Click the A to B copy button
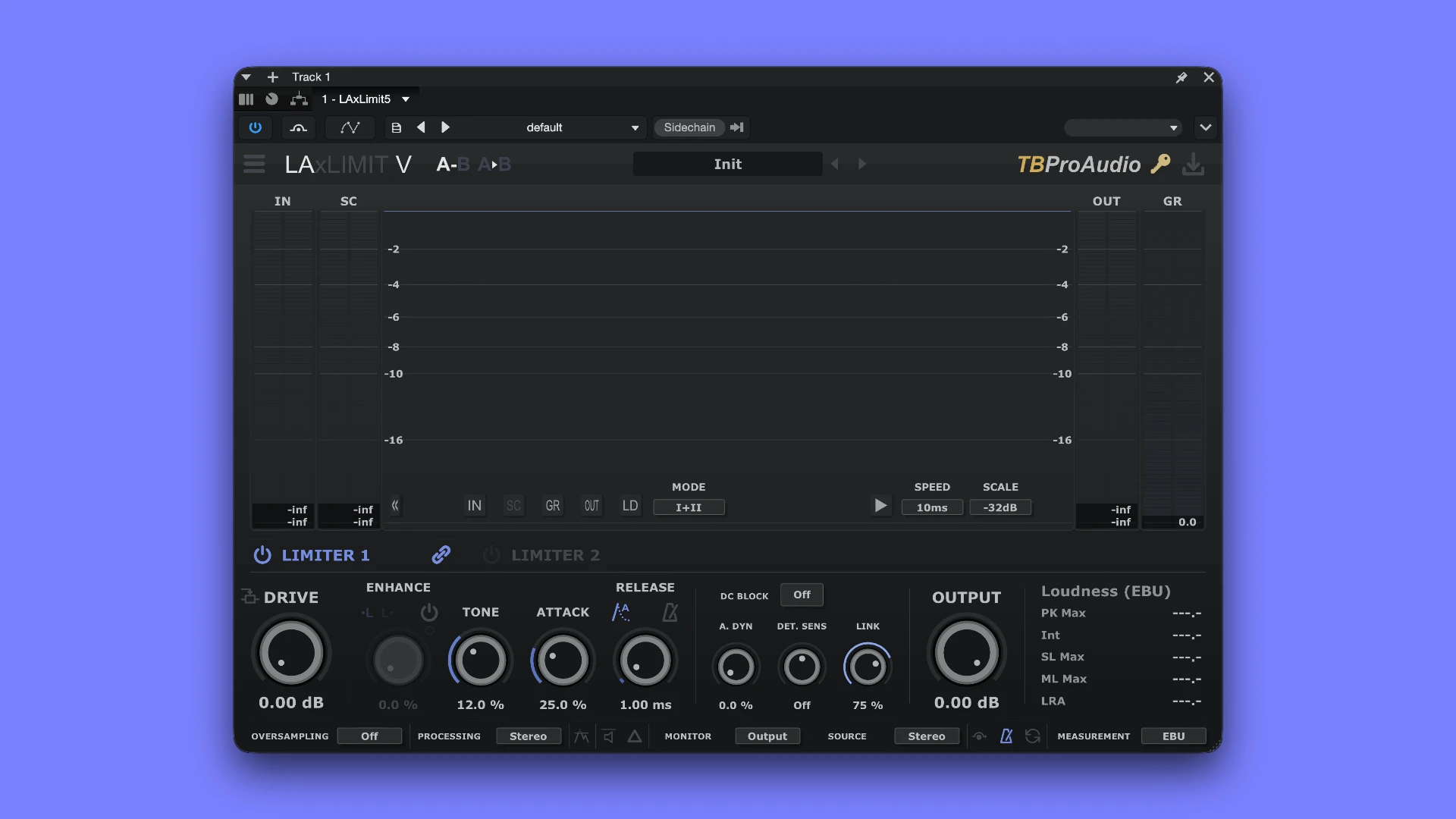Viewport: 1456px width, 819px height. click(x=494, y=164)
